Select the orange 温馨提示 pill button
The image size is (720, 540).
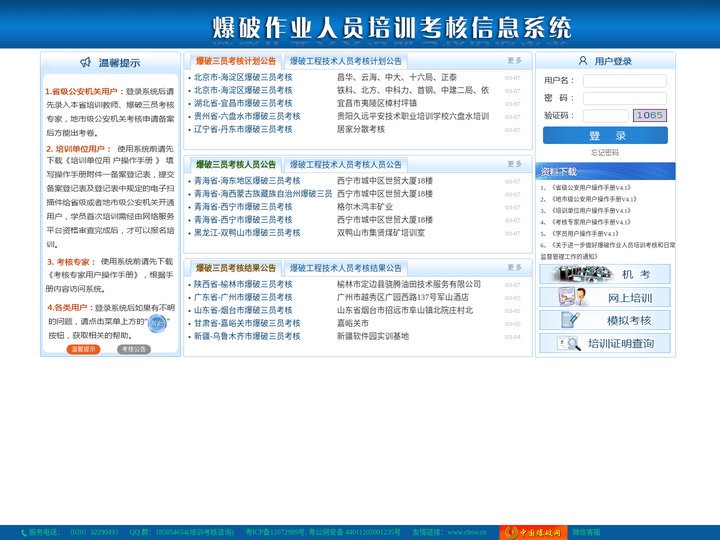pos(83,349)
